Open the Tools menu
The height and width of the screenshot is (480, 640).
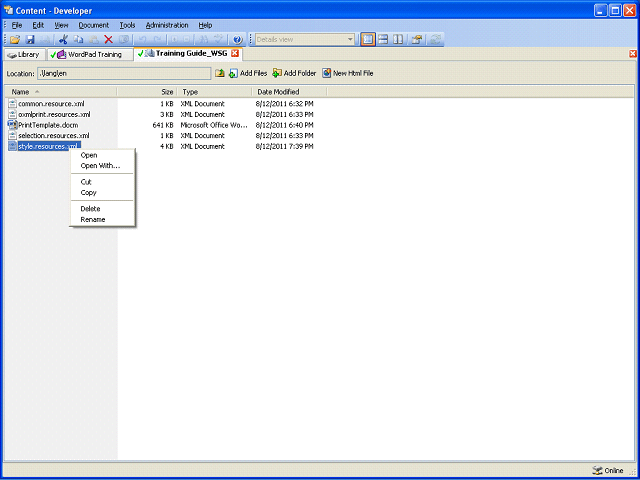127,25
